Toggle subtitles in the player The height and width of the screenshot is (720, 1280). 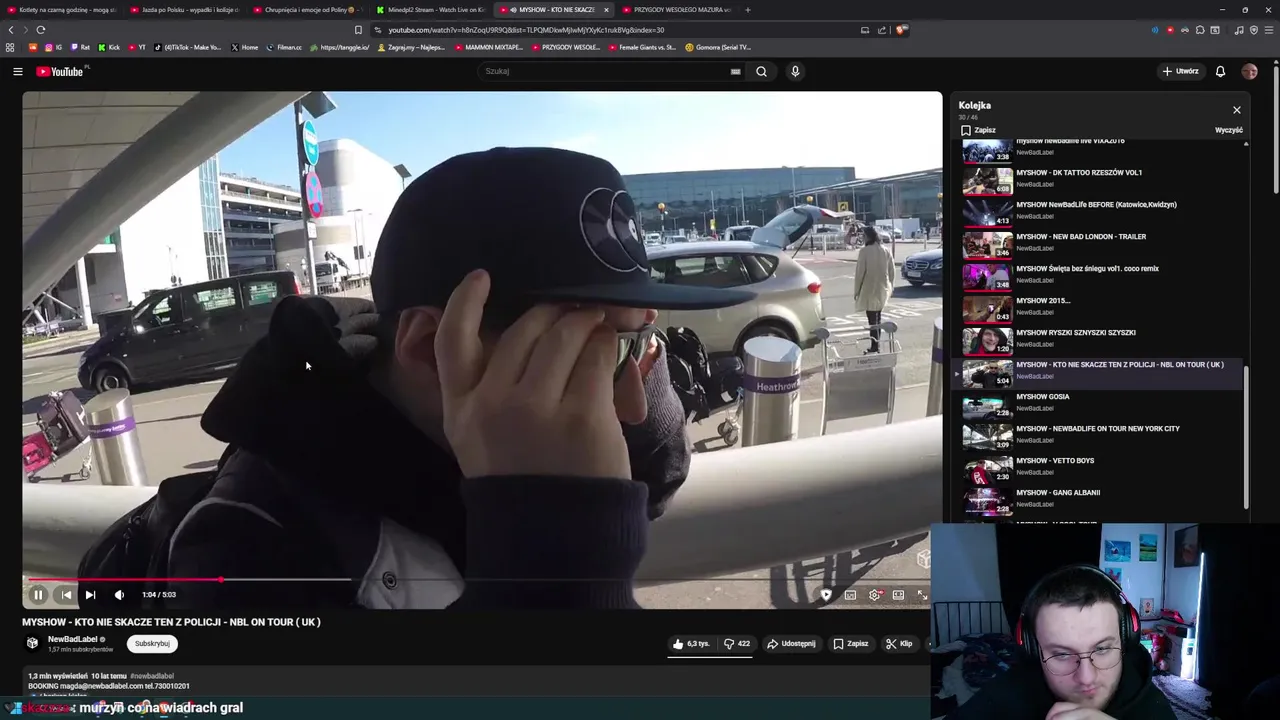(850, 595)
